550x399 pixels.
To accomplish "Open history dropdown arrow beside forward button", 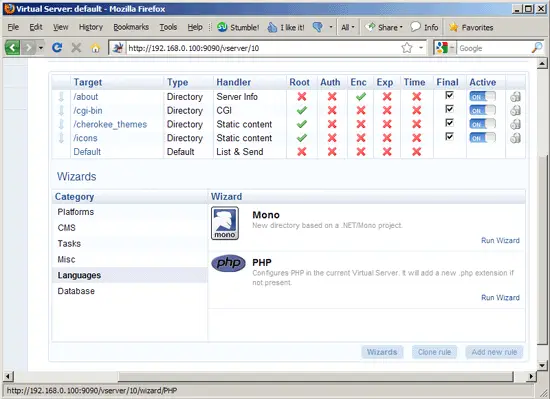I will tap(41, 48).
